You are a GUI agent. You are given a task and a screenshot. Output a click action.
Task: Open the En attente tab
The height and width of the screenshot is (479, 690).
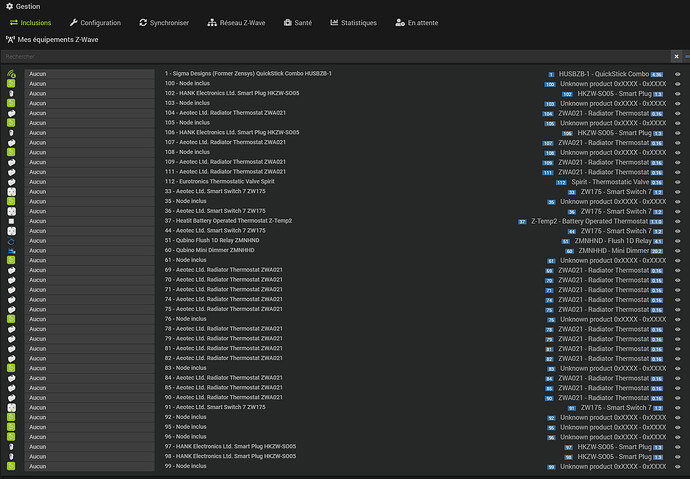tap(416, 22)
